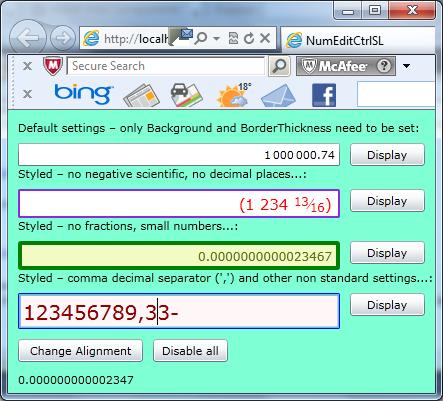Click the McAfee help question mark icon
443x401 pixels.
pyautogui.click(x=384, y=66)
